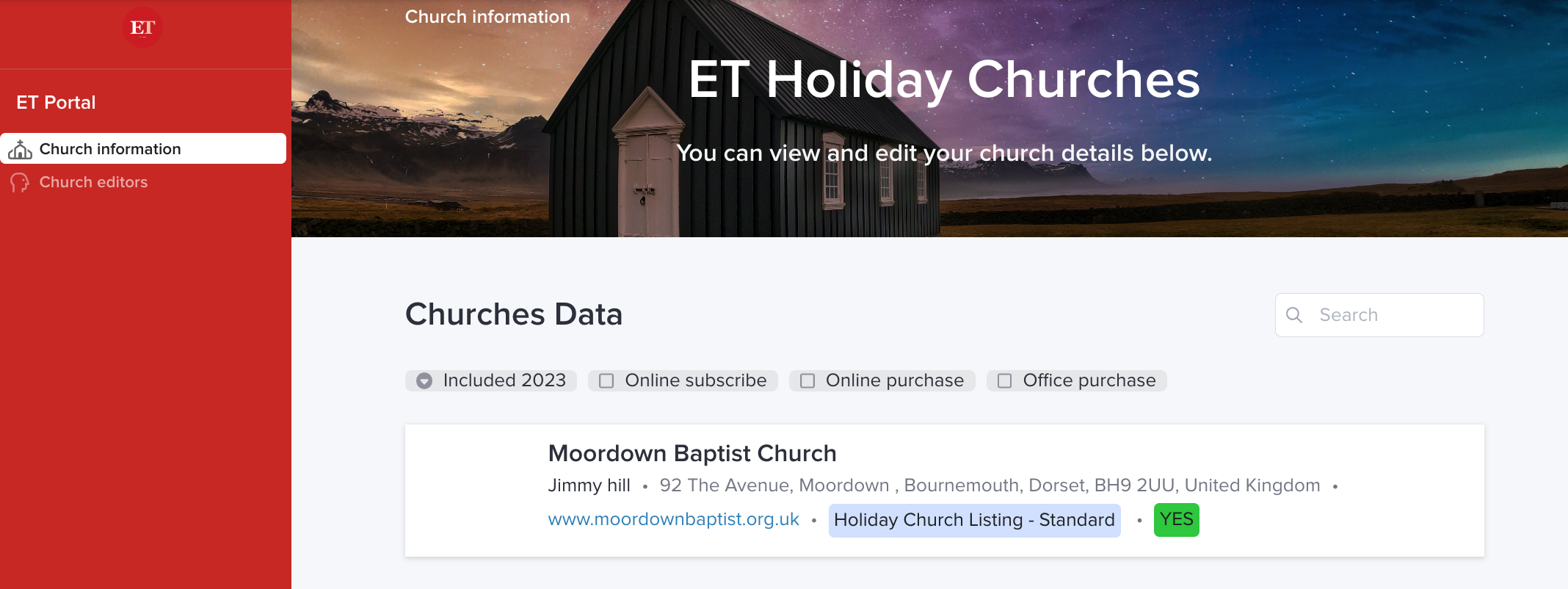Open www.moordownbaptist.org.uk website link
This screenshot has width=1568, height=589.
[673, 519]
